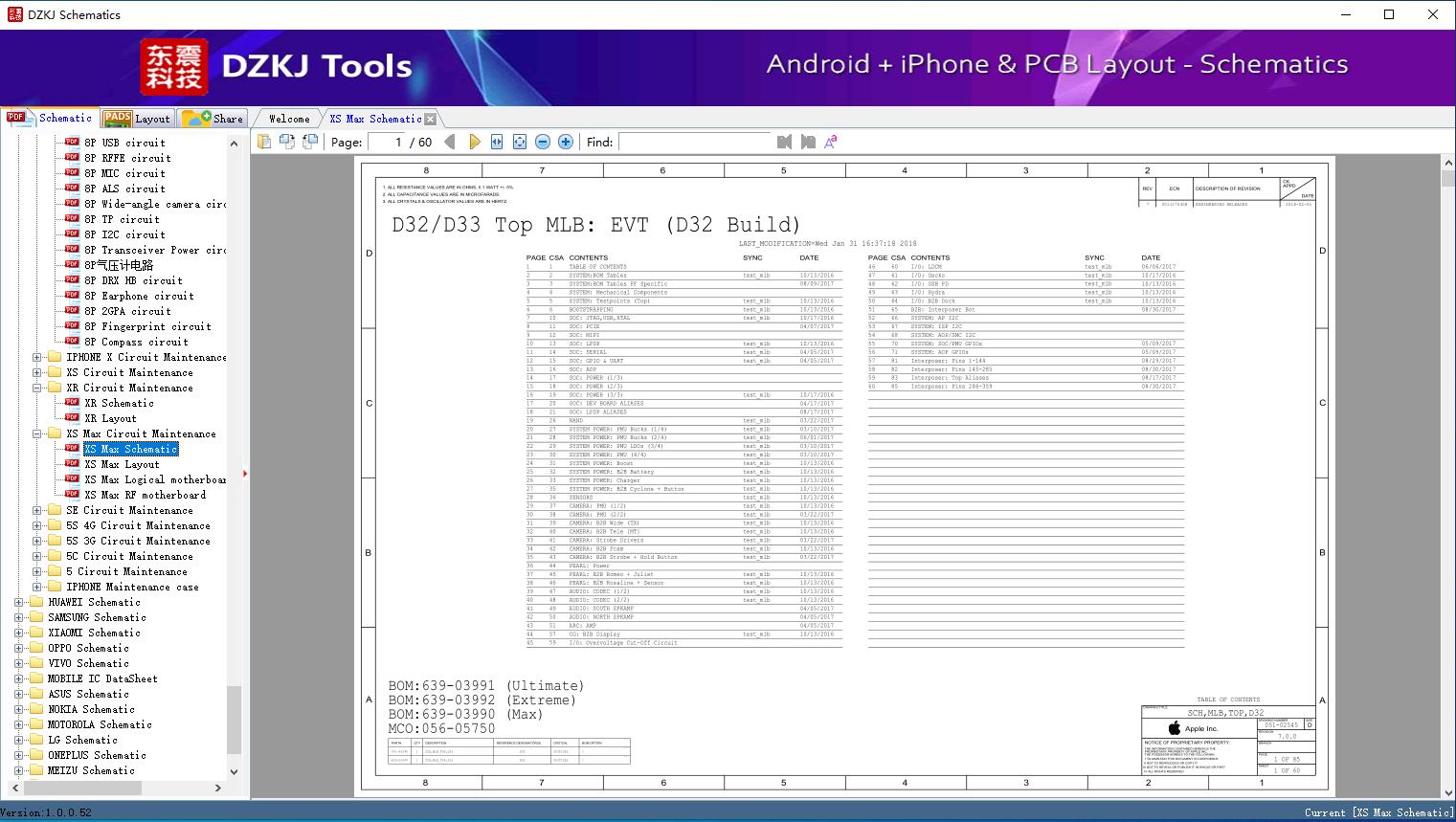The height and width of the screenshot is (822, 1456).
Task: Click the copy document icon in PDF toolbar
Action: (x=264, y=142)
